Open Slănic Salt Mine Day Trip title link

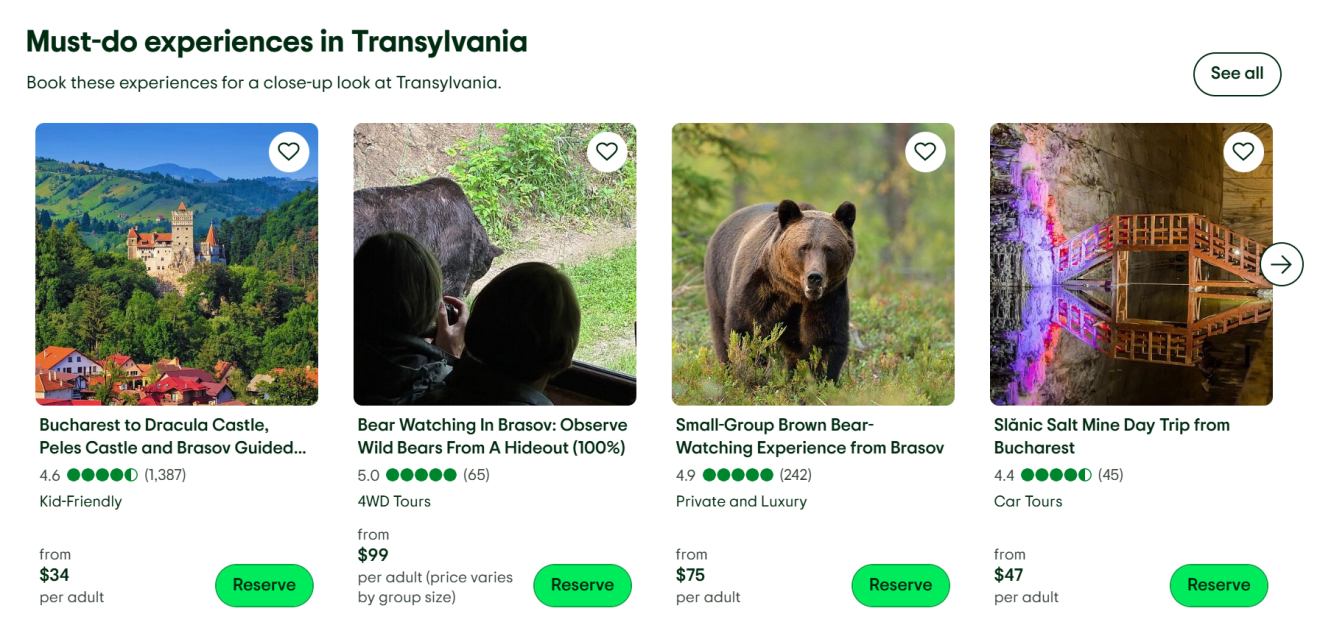coord(1111,436)
